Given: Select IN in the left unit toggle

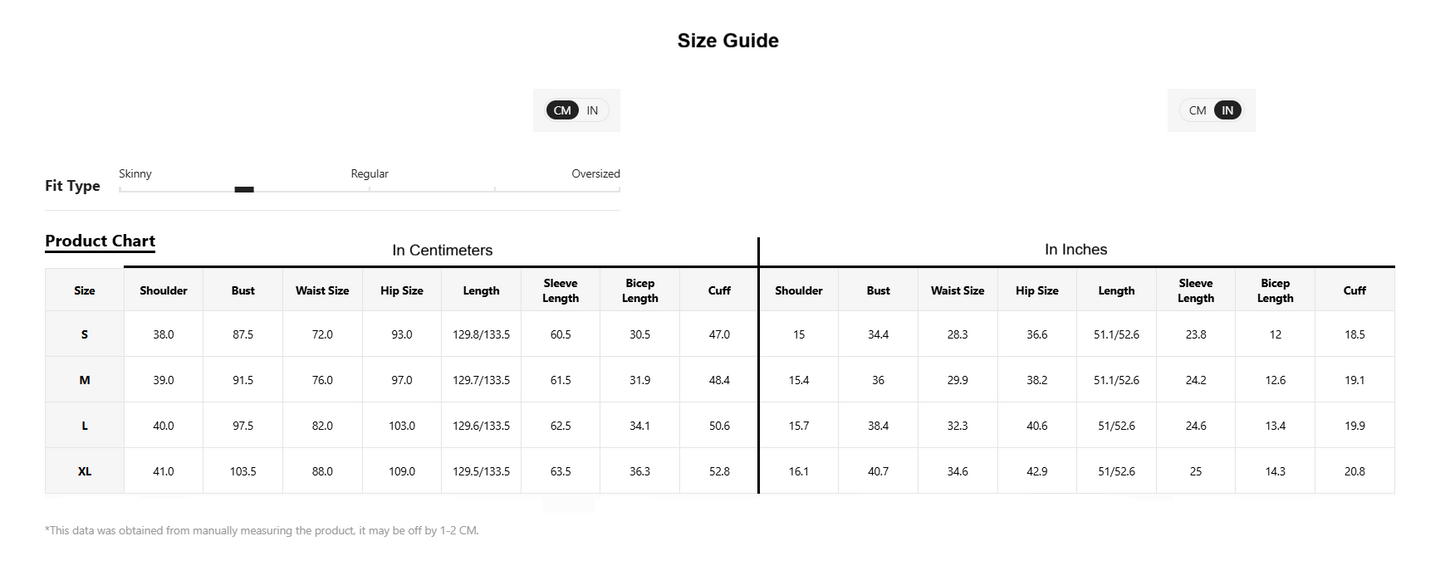Looking at the screenshot, I should tap(592, 110).
